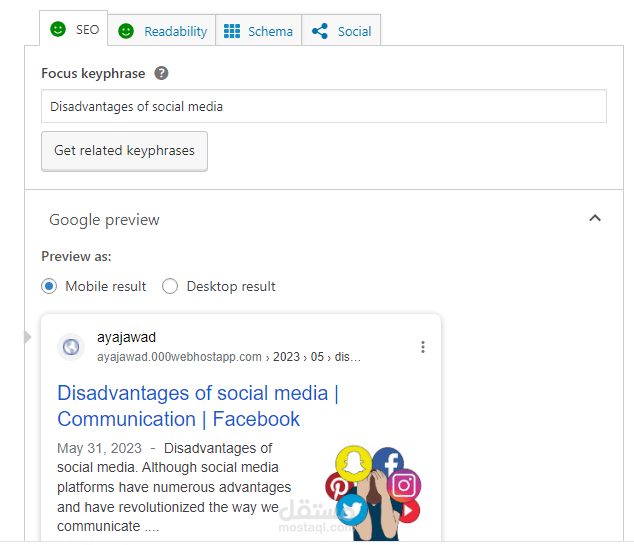Select the Desktop result radio button
This screenshot has width=634, height=545.
(x=170, y=286)
